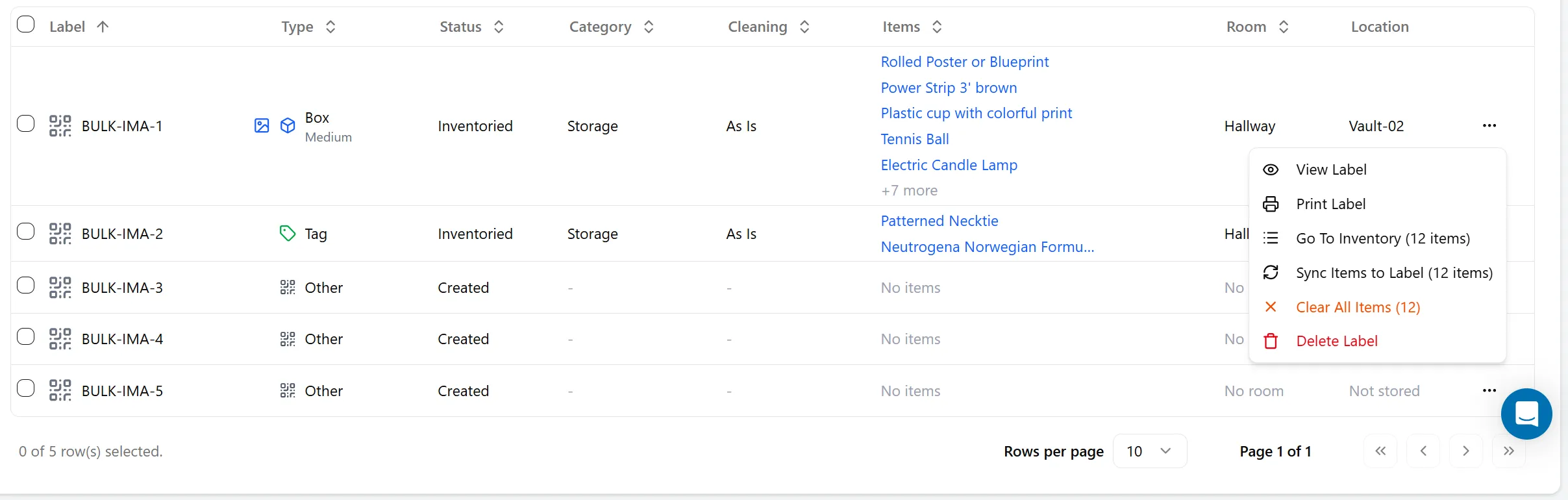Open the Tennis Ball item link

915,139
